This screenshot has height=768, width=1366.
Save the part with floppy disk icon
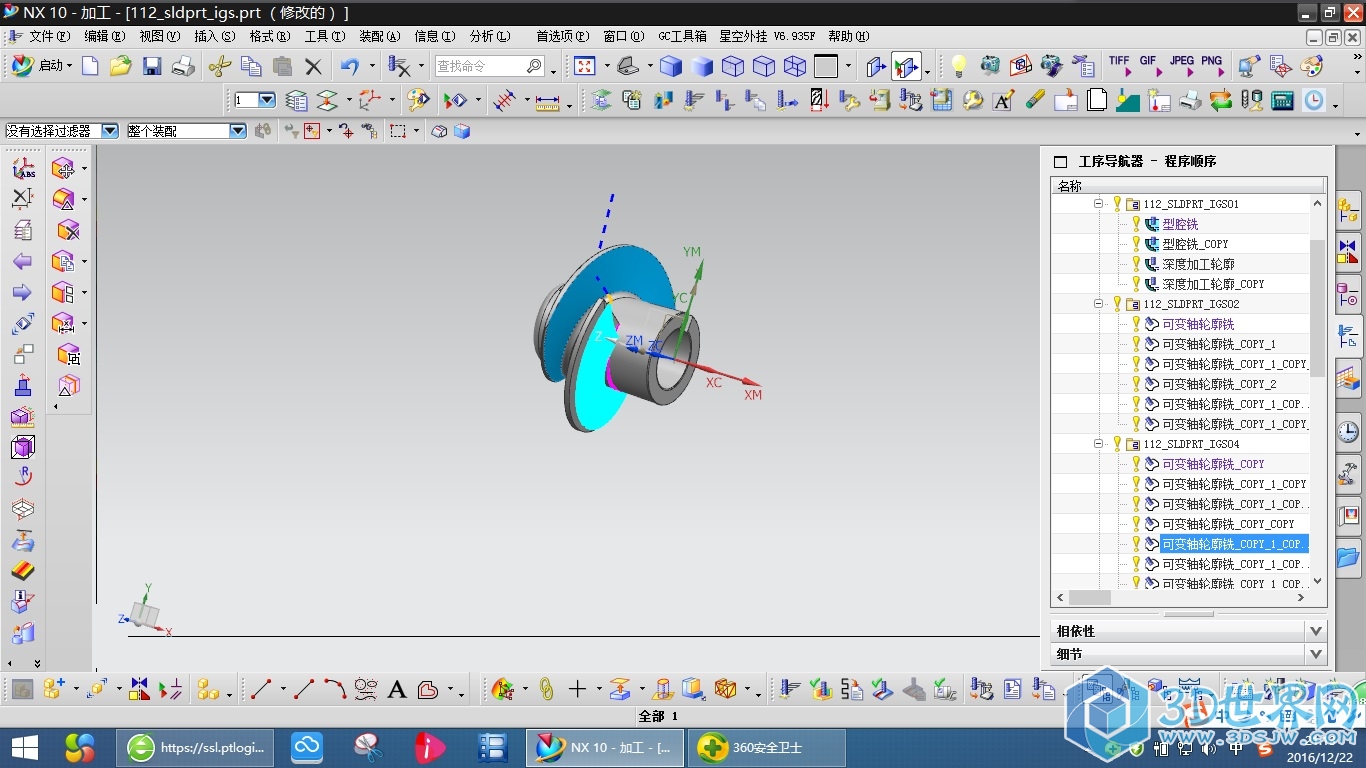pos(152,66)
